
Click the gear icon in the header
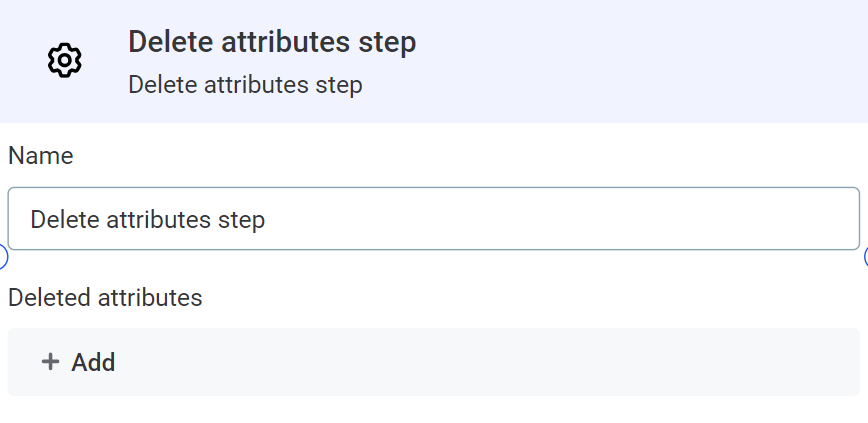(x=64, y=60)
